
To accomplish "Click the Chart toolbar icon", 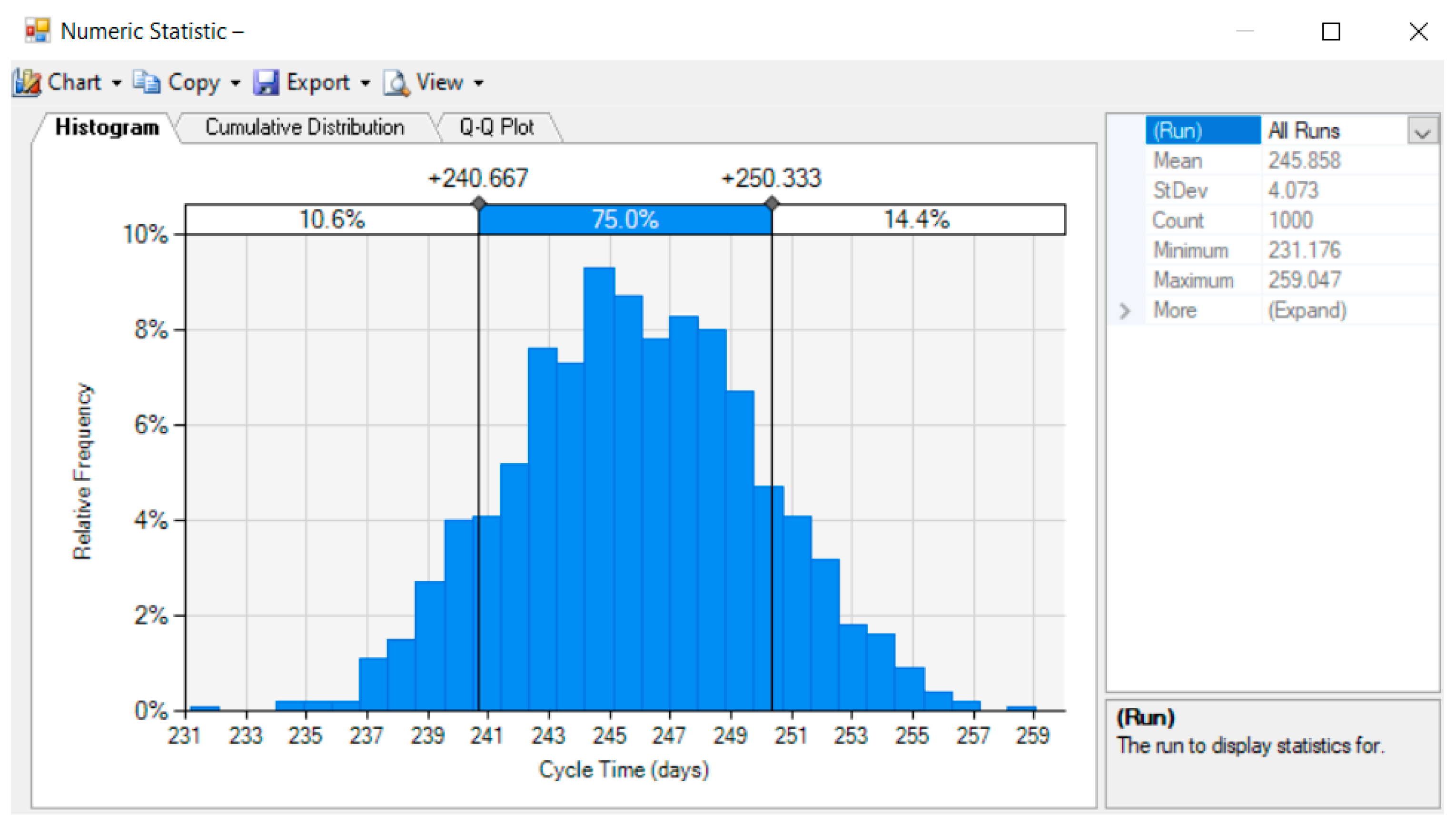I will pos(27,83).
